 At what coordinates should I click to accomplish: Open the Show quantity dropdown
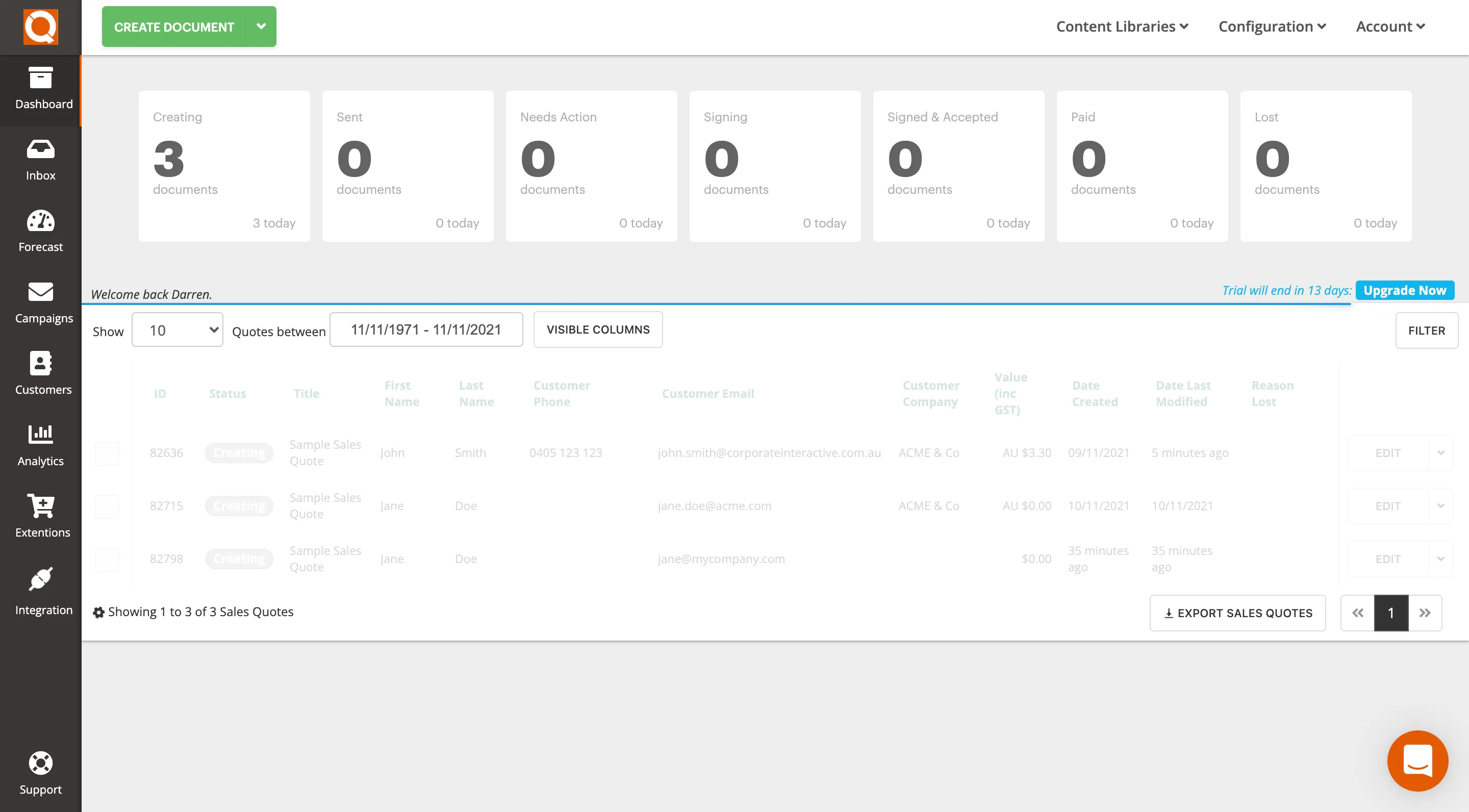pyautogui.click(x=177, y=329)
